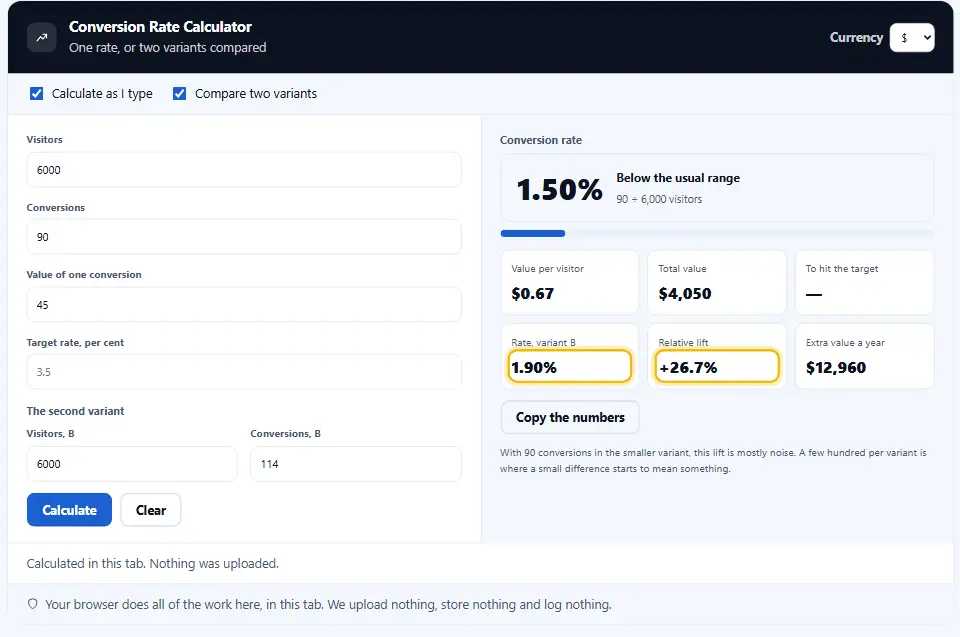Click the Below the usual range text
This screenshot has width=960, height=637.
(x=678, y=178)
